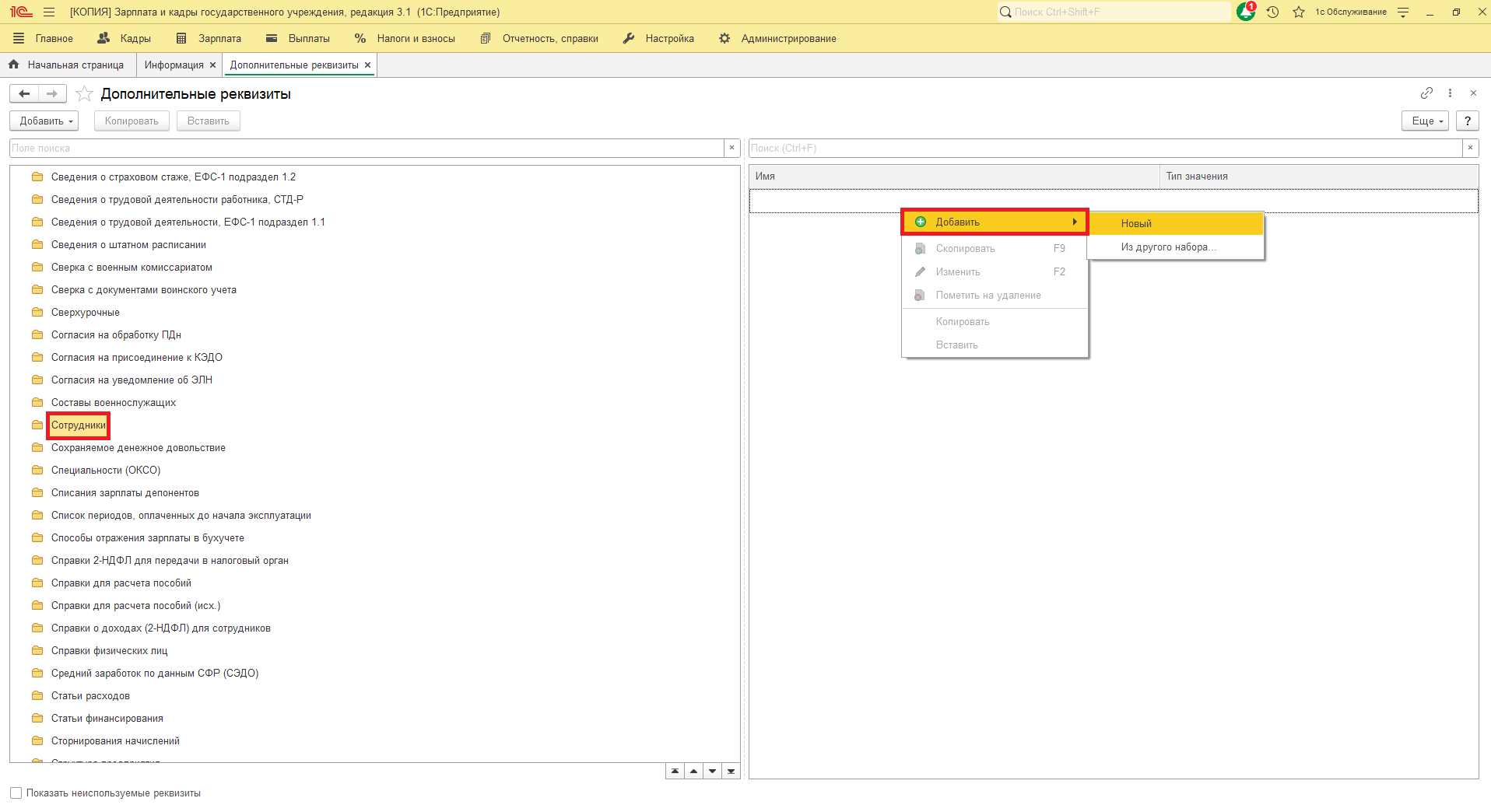
Task: Click the folder icon beside Сверхурочные
Action: click(37, 312)
